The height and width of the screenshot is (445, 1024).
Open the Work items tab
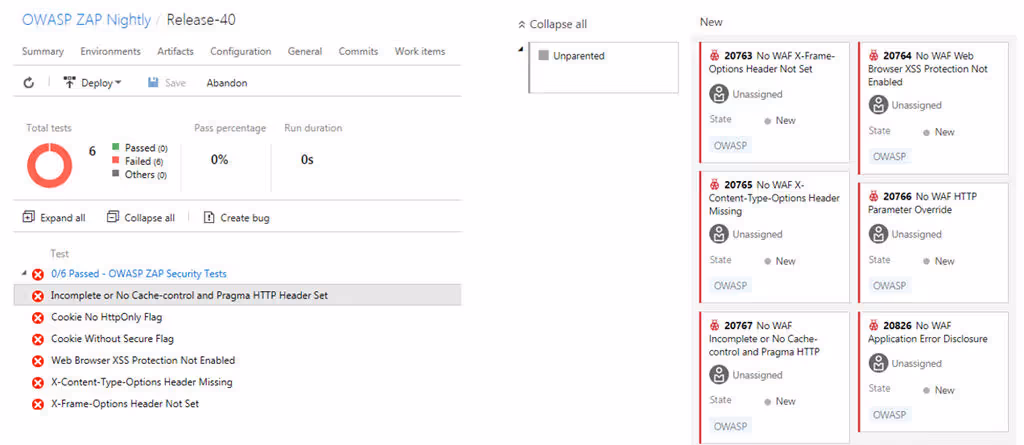click(420, 51)
